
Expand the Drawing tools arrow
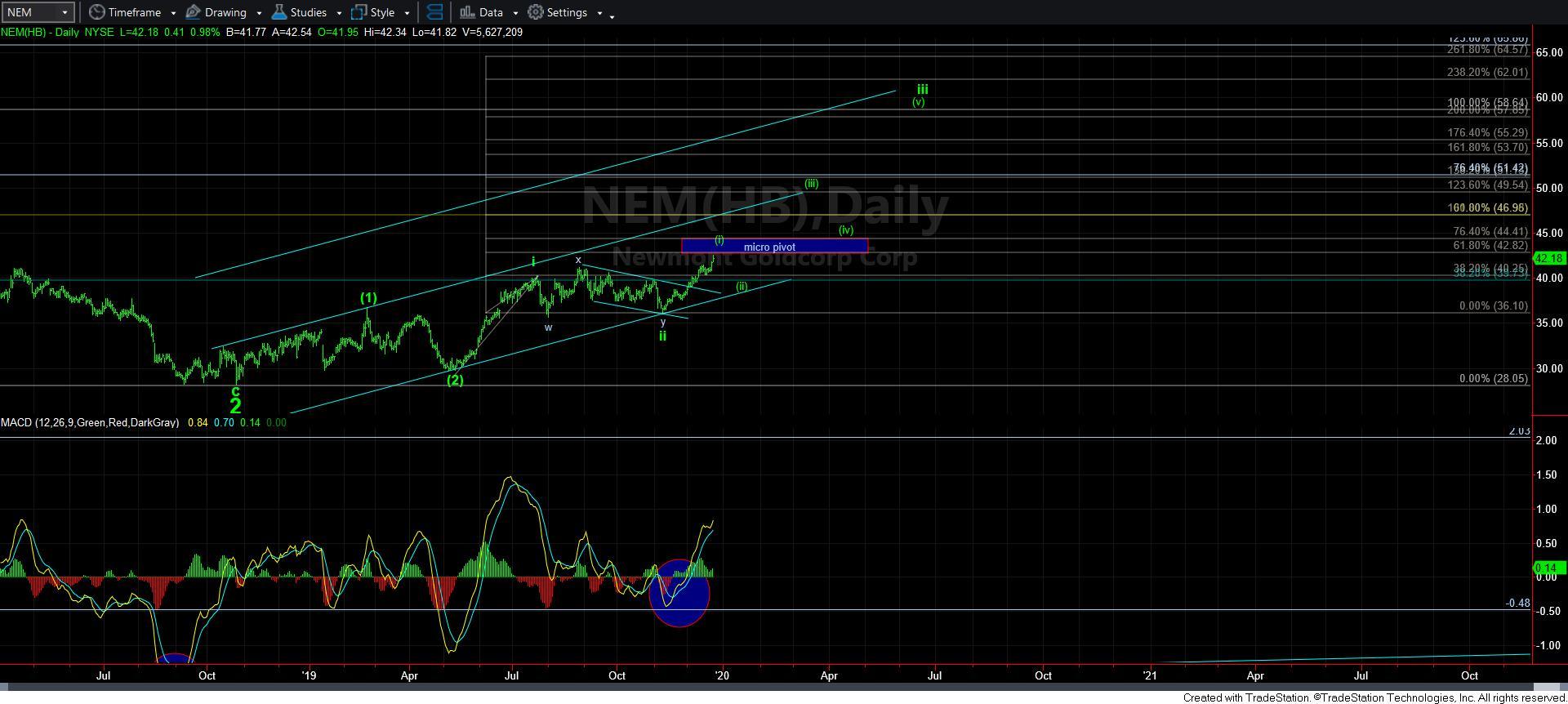coord(259,13)
